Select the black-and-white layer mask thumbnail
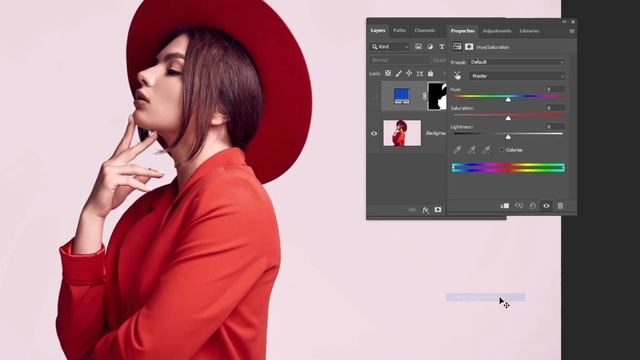Viewport: 640px width, 360px height. (437, 96)
